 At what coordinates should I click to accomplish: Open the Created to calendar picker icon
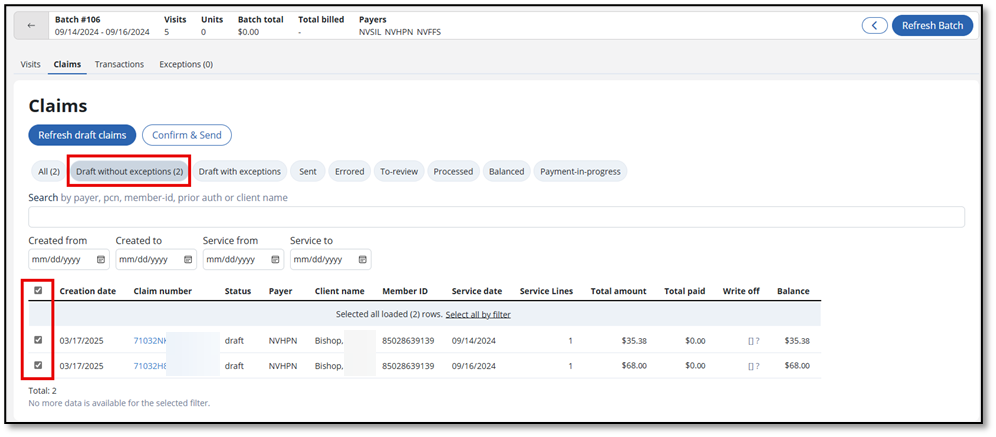click(x=188, y=260)
